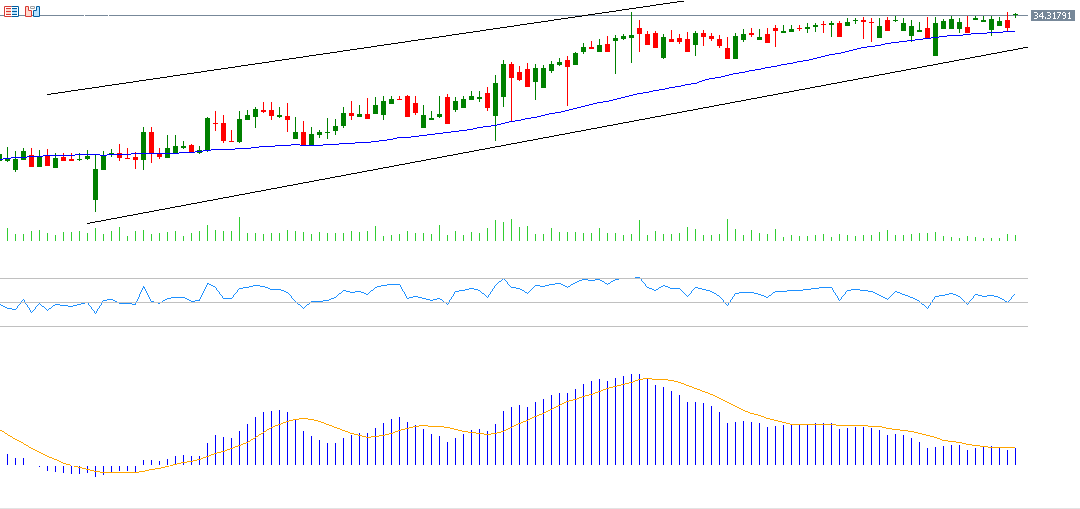The width and height of the screenshot is (1080, 509).
Task: Click the 34.31791 current price label
Action: [x=1052, y=16]
